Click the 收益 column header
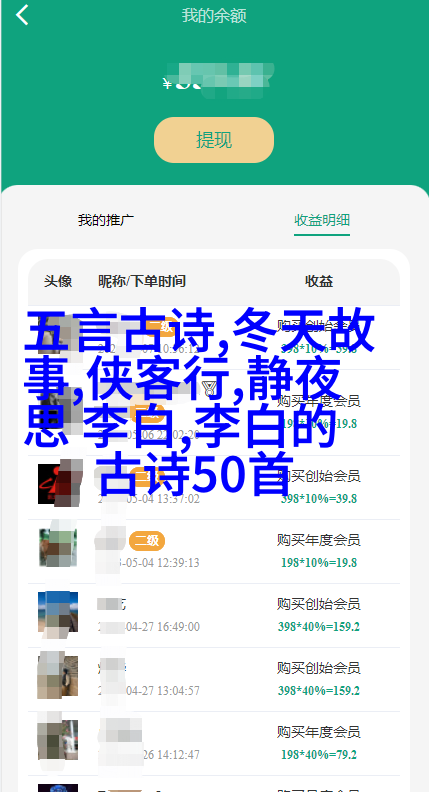429x792 pixels. point(319,281)
